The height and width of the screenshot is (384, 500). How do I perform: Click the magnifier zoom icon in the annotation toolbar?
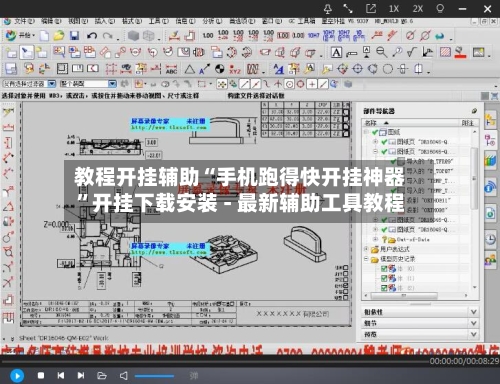click(x=381, y=52)
